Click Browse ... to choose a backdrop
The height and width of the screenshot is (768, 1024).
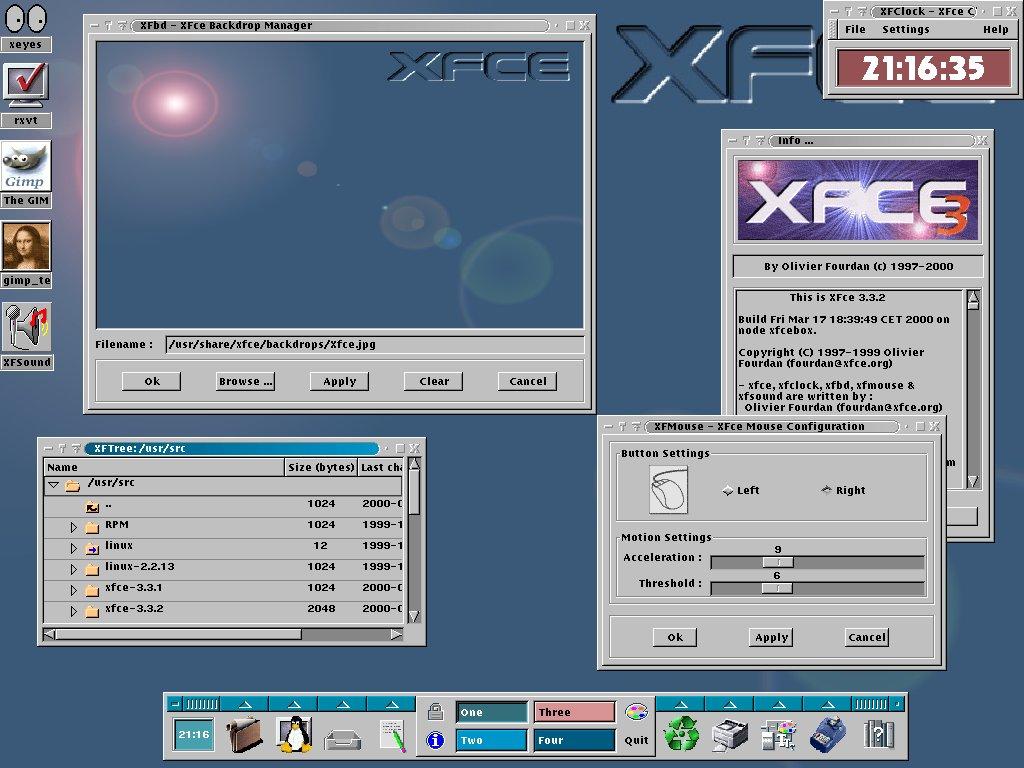point(246,381)
